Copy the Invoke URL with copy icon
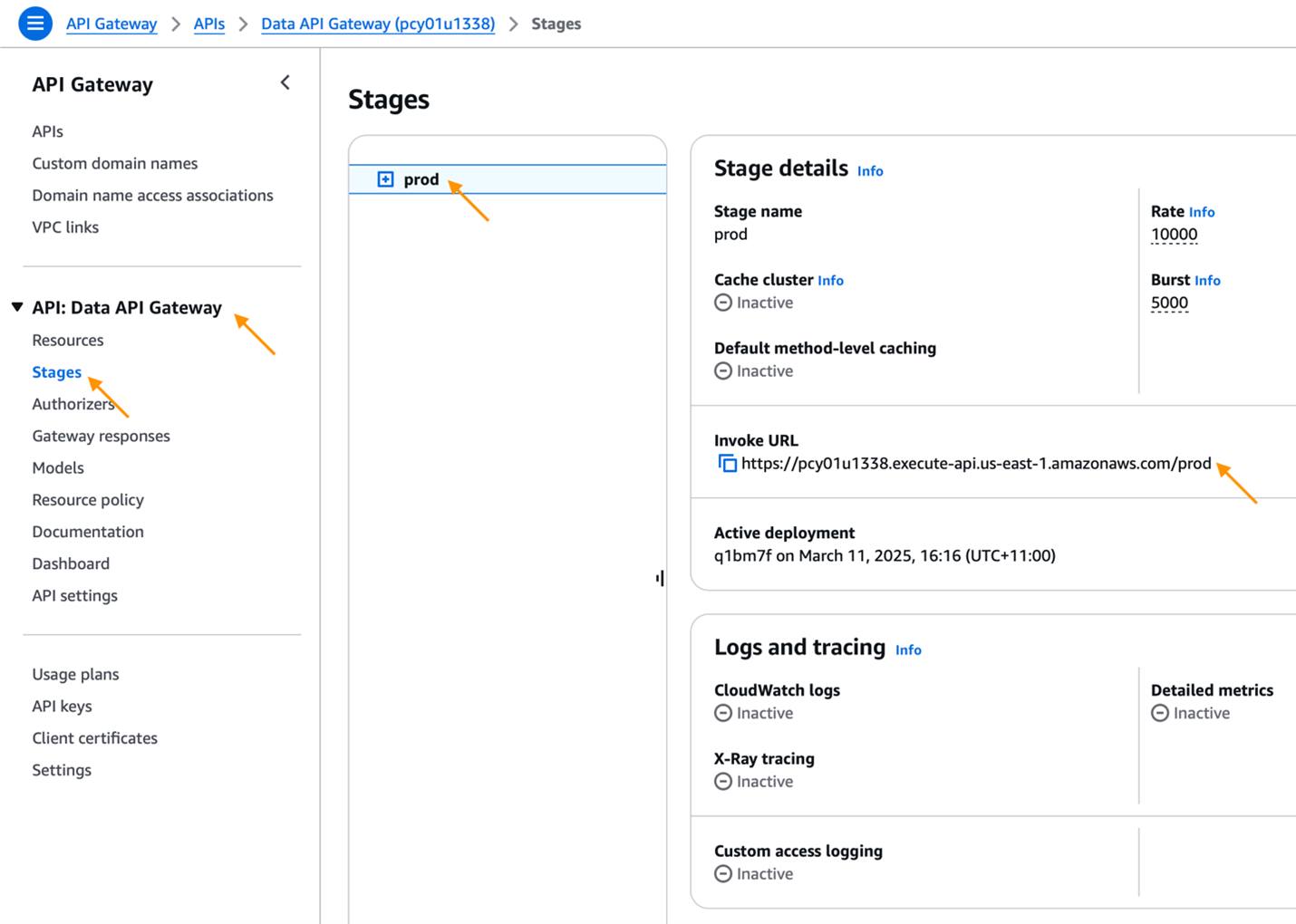1296x924 pixels. [727, 464]
